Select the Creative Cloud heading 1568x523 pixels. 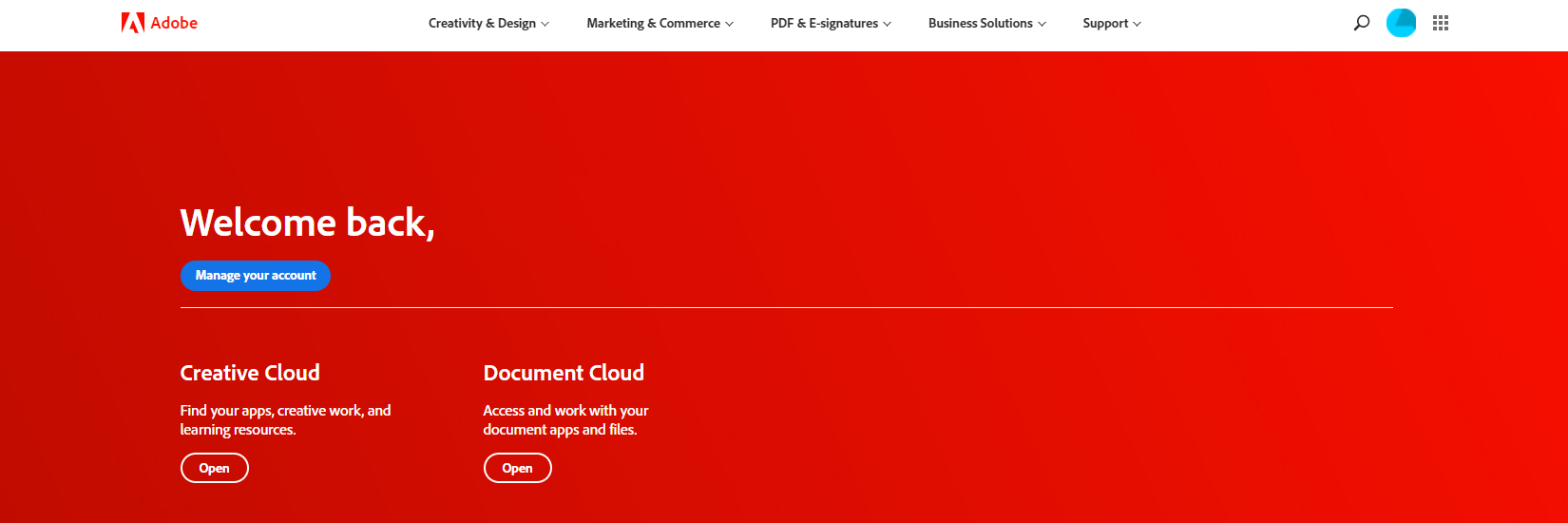(x=250, y=373)
